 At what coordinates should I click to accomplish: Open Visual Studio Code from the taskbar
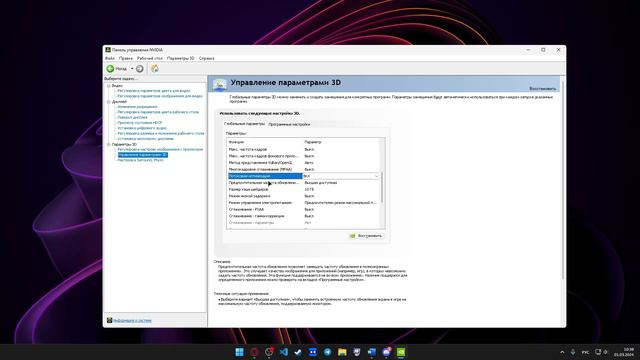click(284, 352)
